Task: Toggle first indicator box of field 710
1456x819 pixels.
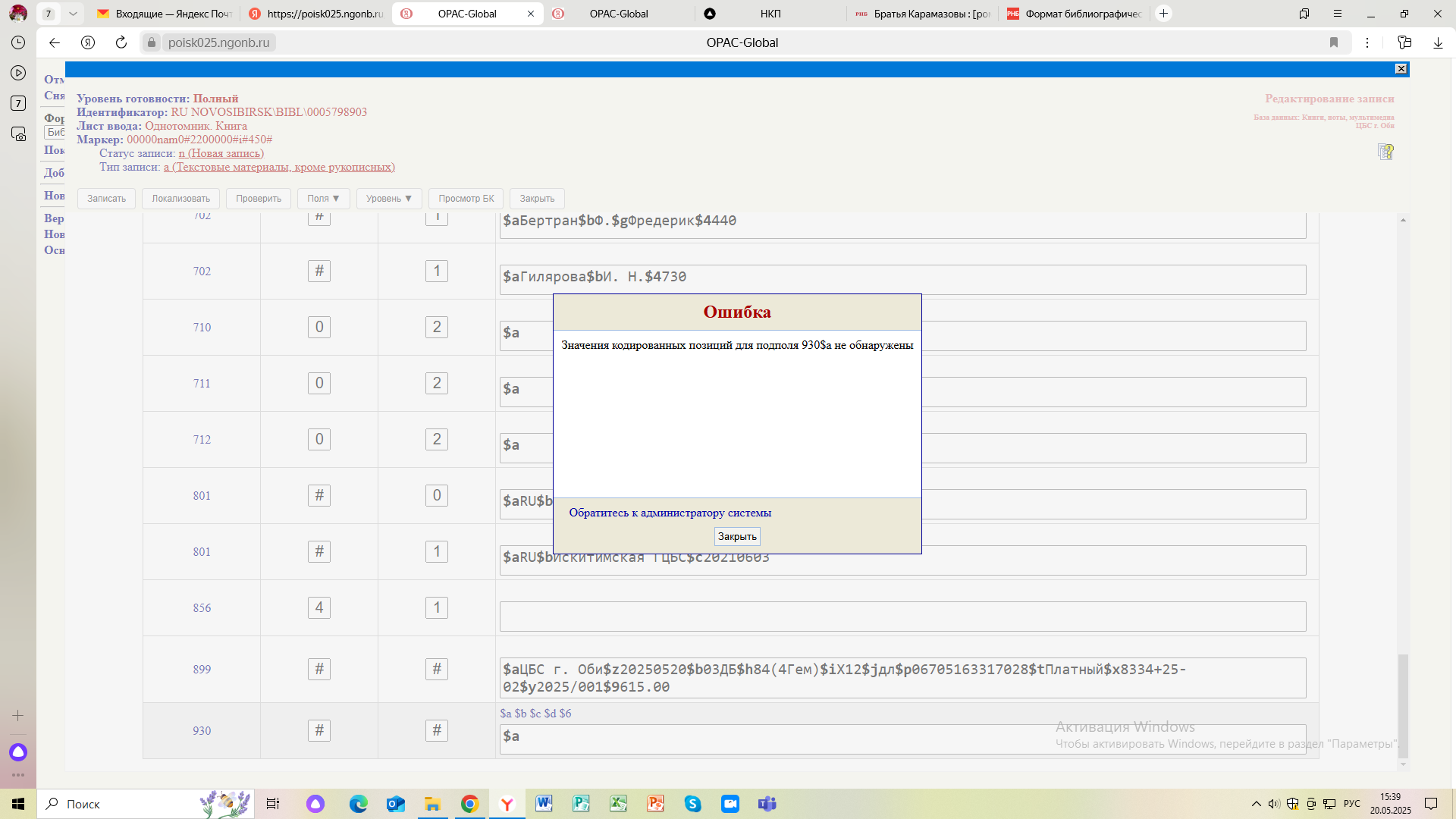Action: 319,327
